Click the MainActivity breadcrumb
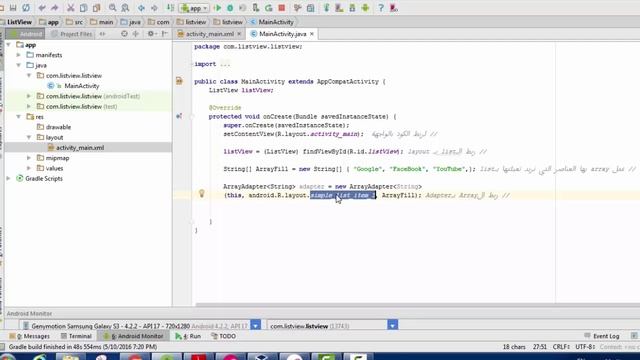 [272, 22]
